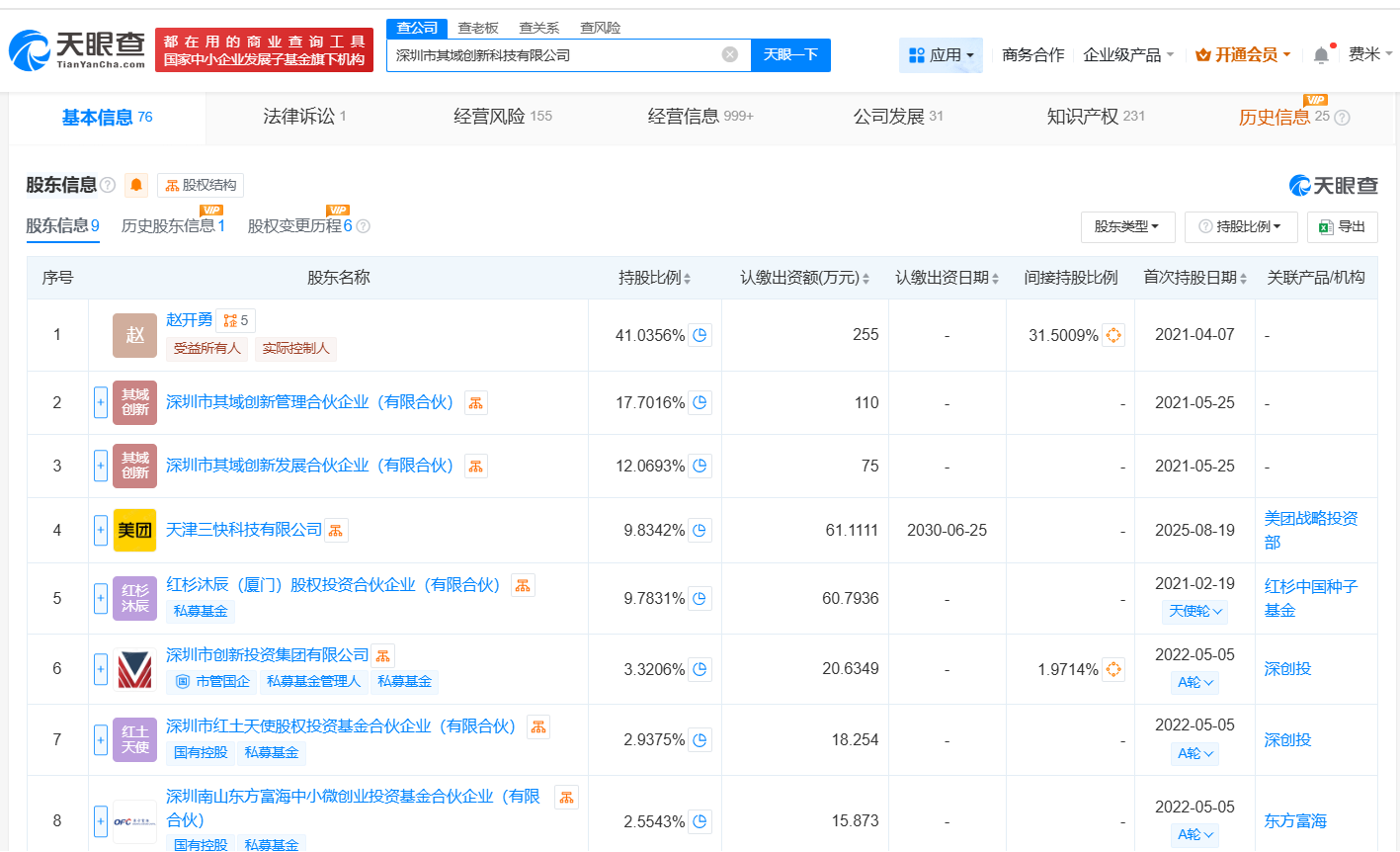Sort the table by 持股比例 column header

pos(654,278)
